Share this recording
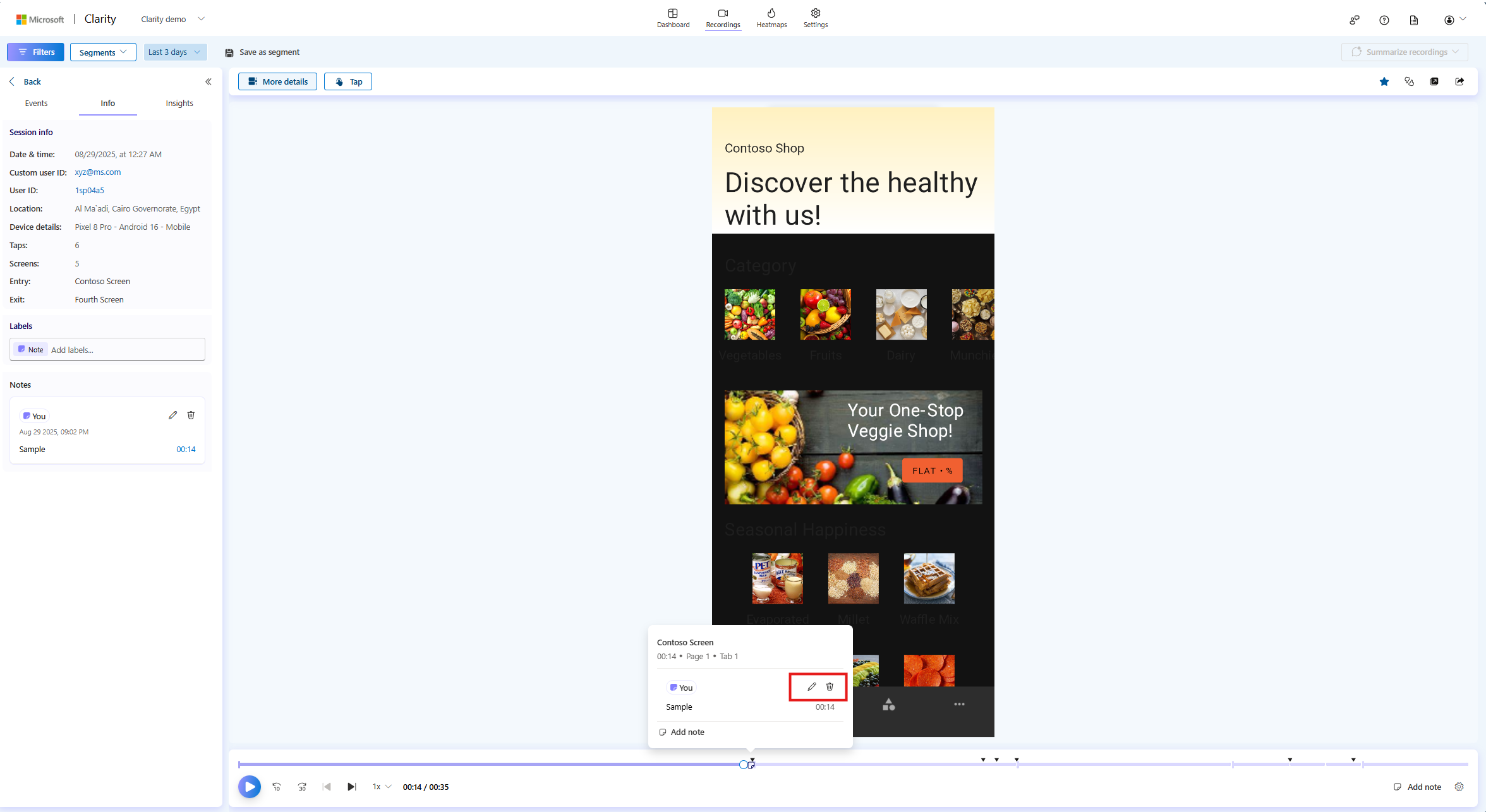The width and height of the screenshot is (1486, 812). [1459, 81]
